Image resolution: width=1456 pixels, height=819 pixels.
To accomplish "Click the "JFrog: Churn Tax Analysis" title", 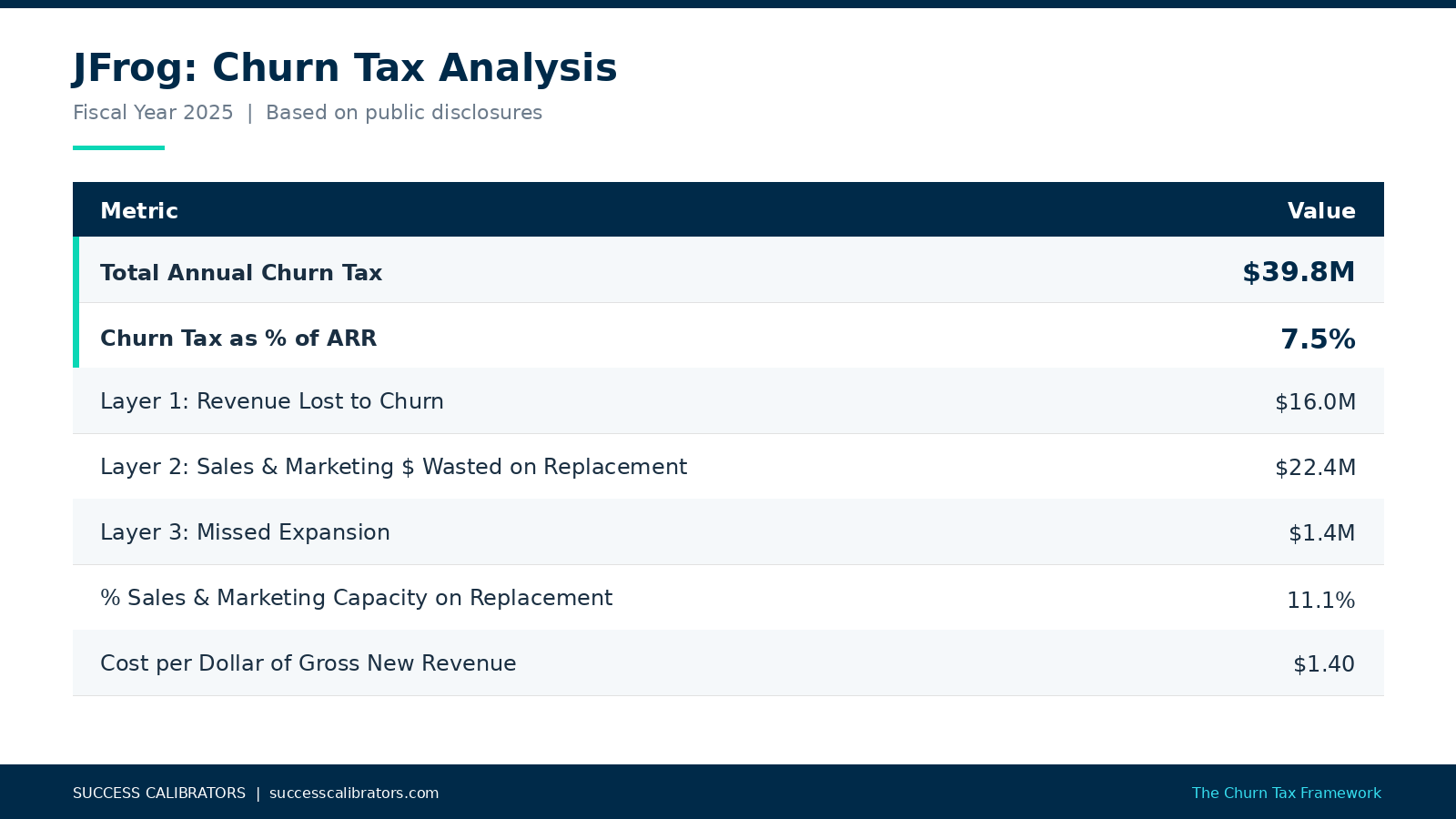I will [344, 66].
